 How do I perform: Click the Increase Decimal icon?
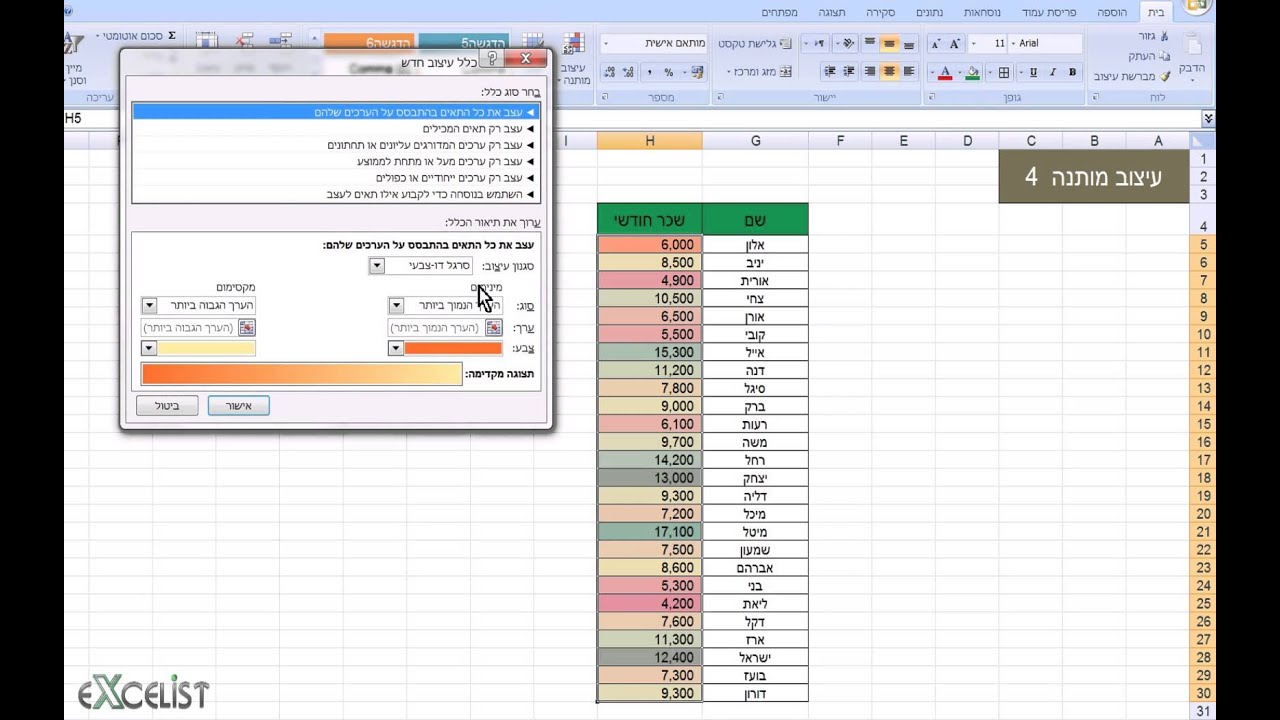click(x=628, y=72)
